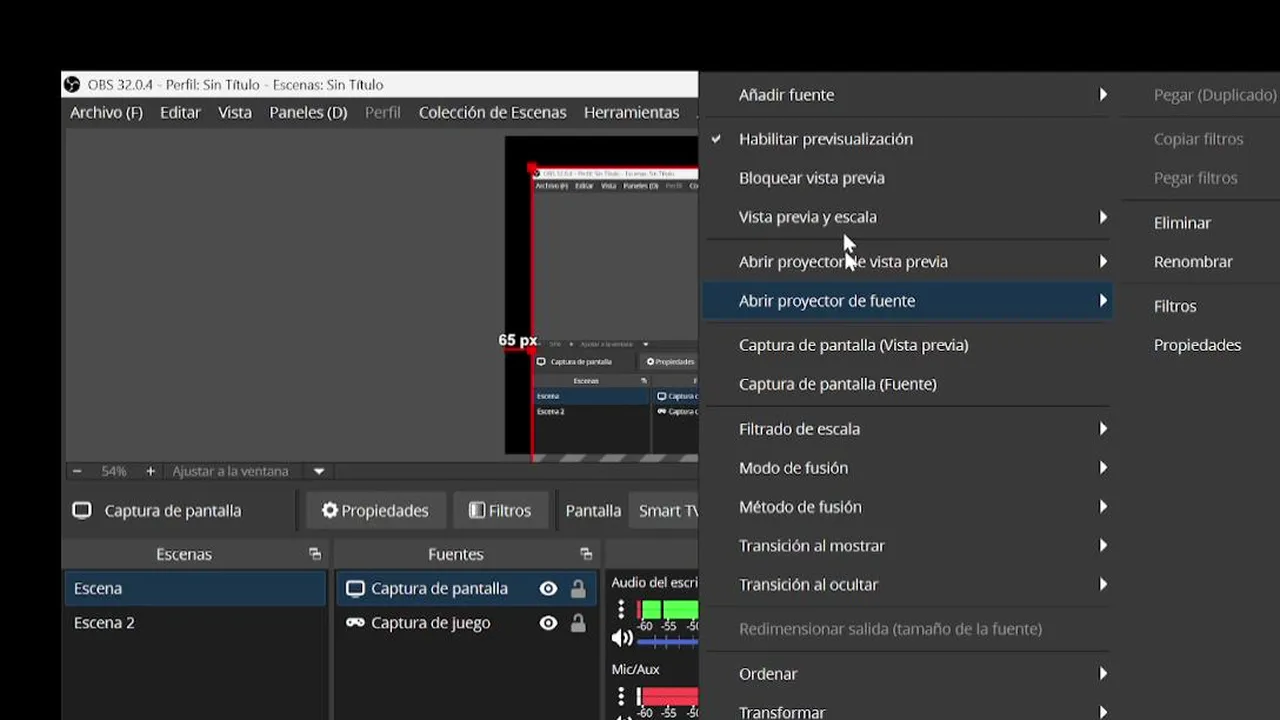The image size is (1280, 720).
Task: Open Perfil menu
Action: click(383, 113)
